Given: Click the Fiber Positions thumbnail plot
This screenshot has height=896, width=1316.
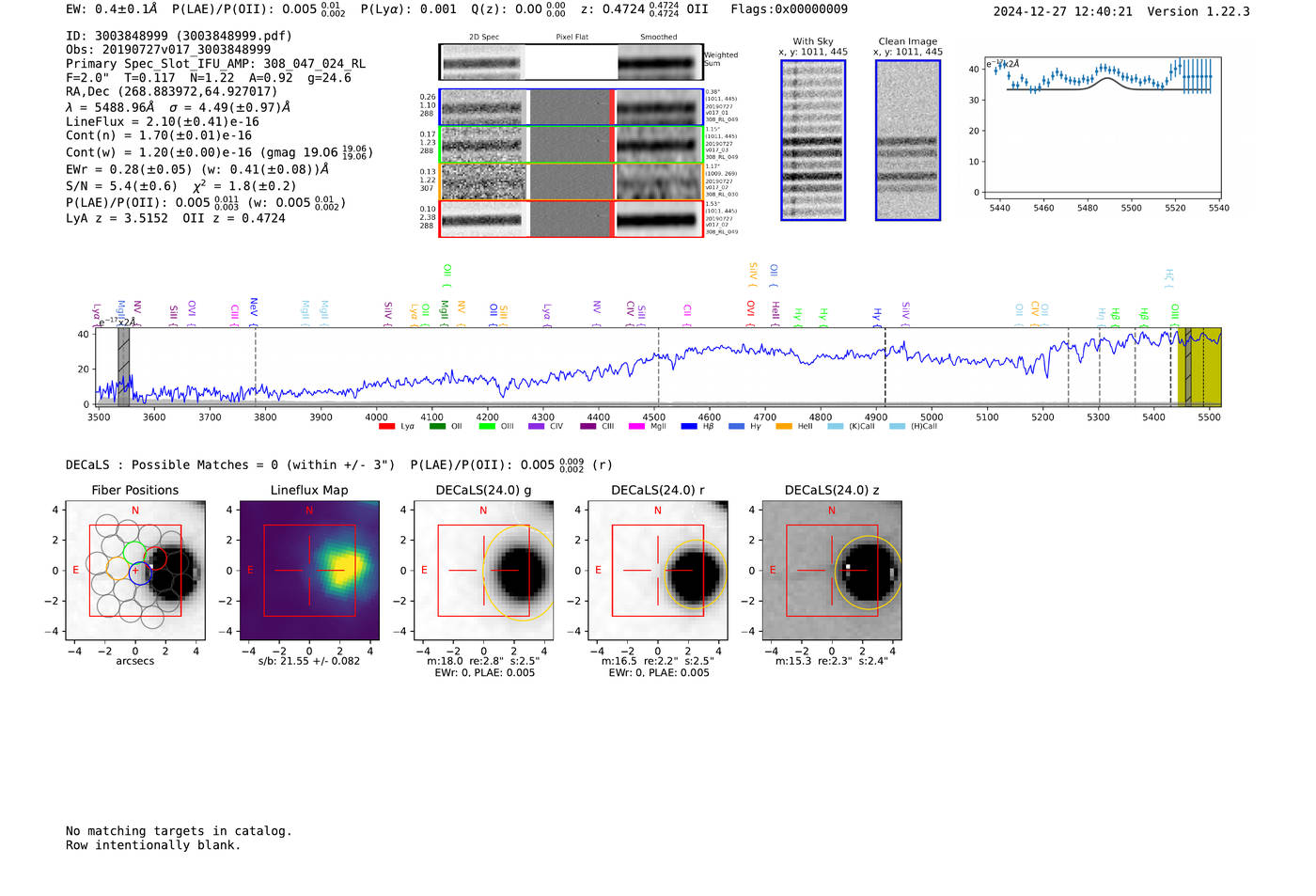Looking at the screenshot, I should tap(135, 571).
